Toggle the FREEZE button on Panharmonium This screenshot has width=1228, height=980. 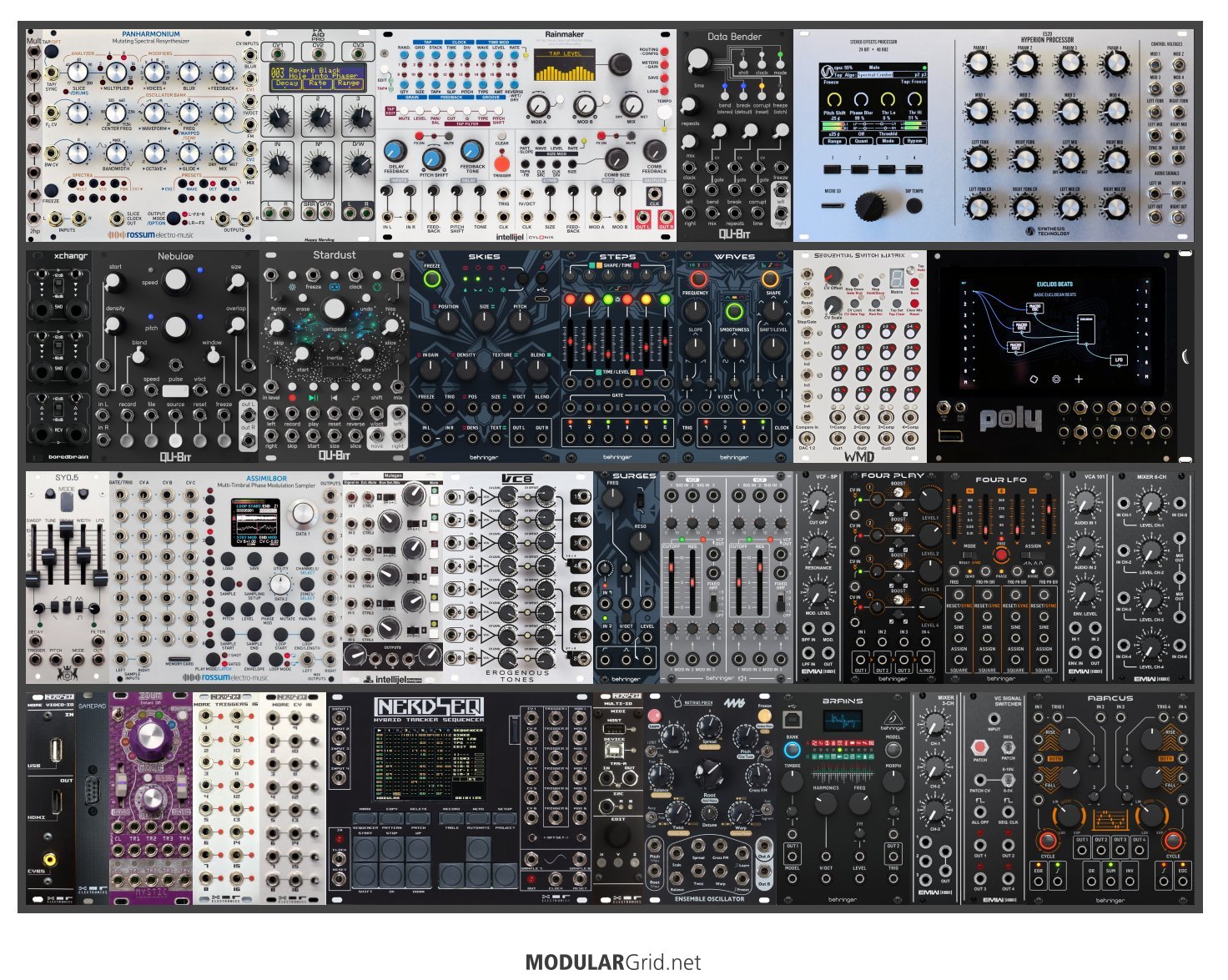point(52,188)
